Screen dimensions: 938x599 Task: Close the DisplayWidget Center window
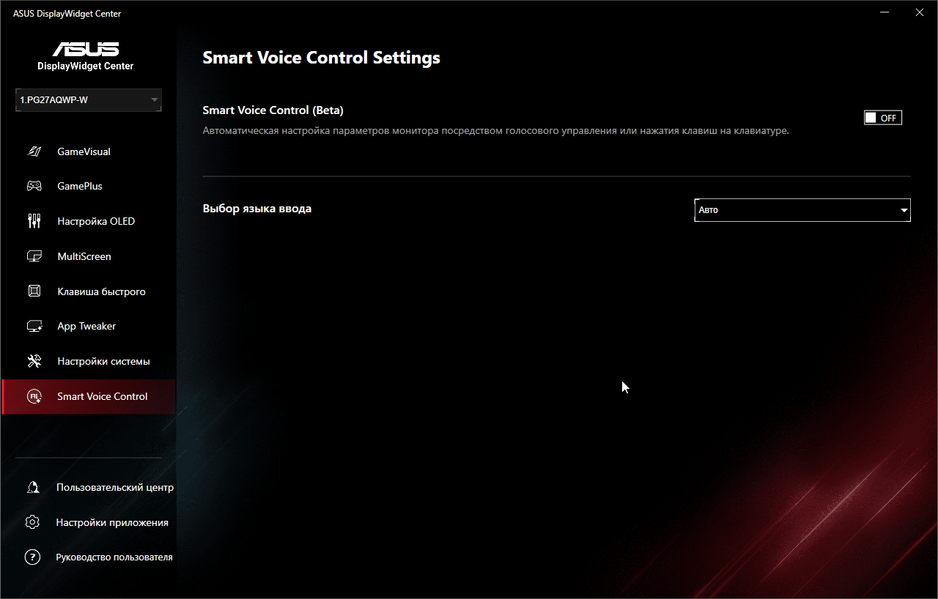(919, 12)
